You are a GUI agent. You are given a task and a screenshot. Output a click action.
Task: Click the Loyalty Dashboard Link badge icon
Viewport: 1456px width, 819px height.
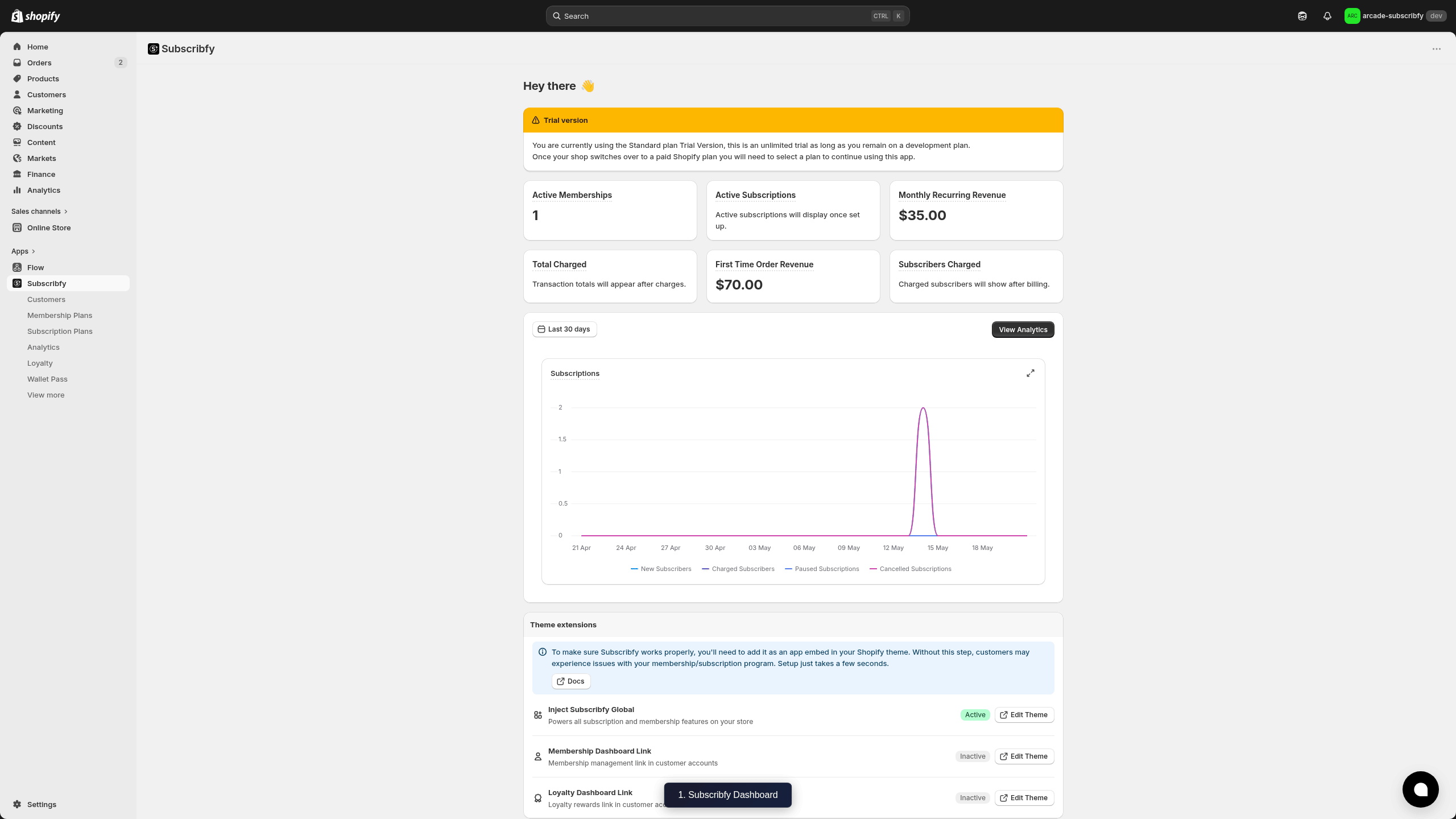pos(538,798)
